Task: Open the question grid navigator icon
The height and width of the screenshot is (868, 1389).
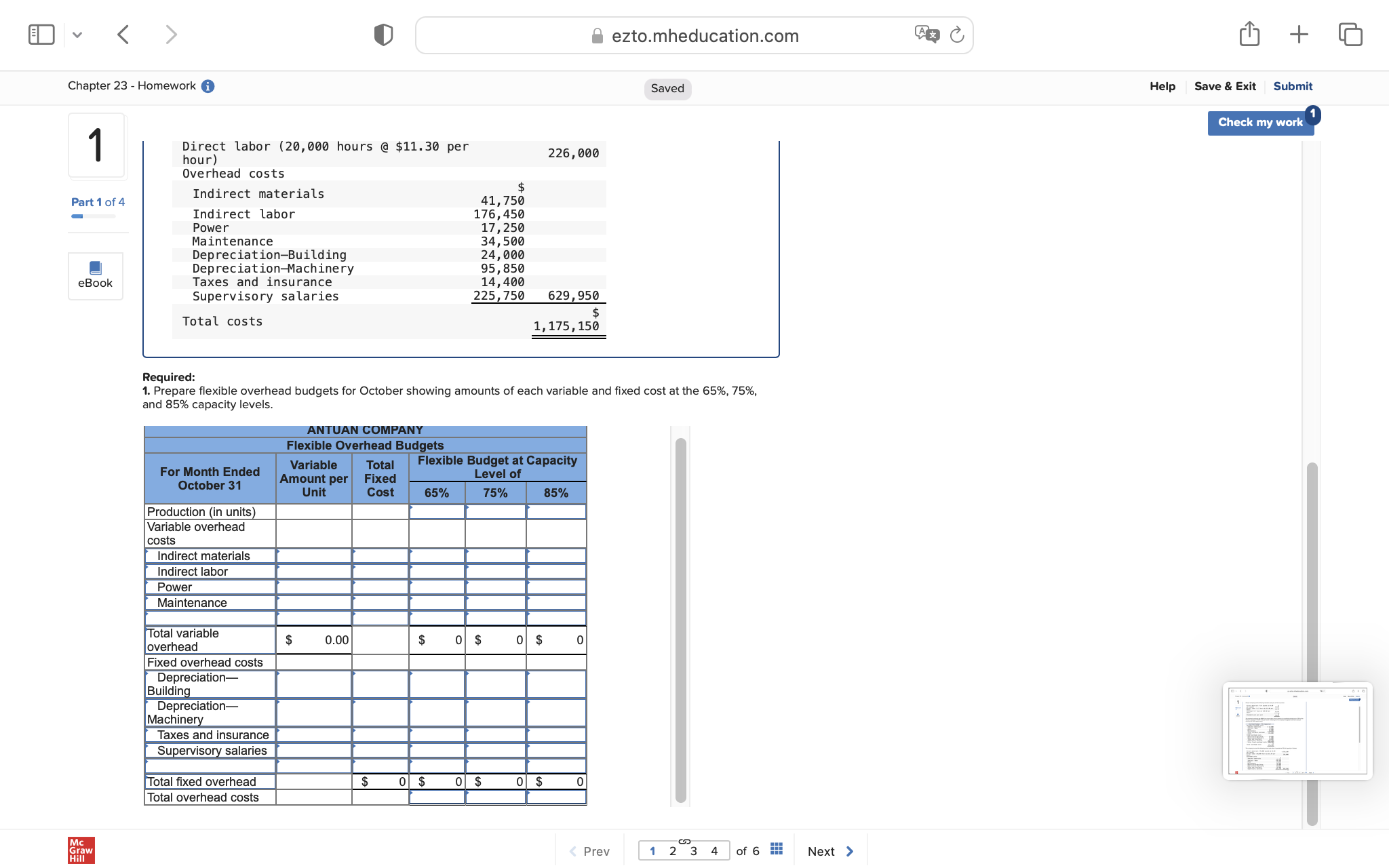Action: pos(777,850)
